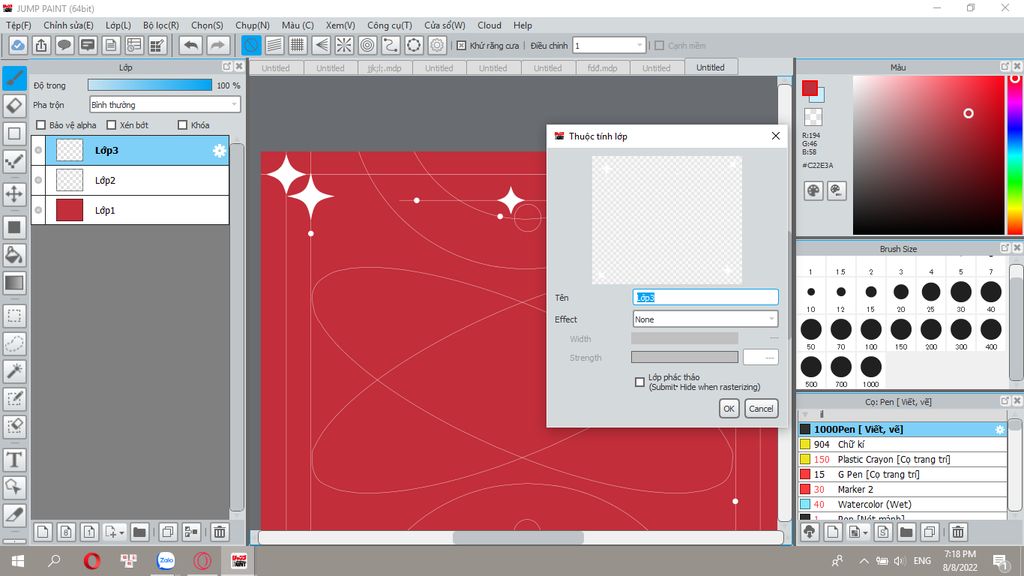The image size is (1024, 576).
Task: Select the Lớp2 layer thumbnail
Action: point(69,180)
